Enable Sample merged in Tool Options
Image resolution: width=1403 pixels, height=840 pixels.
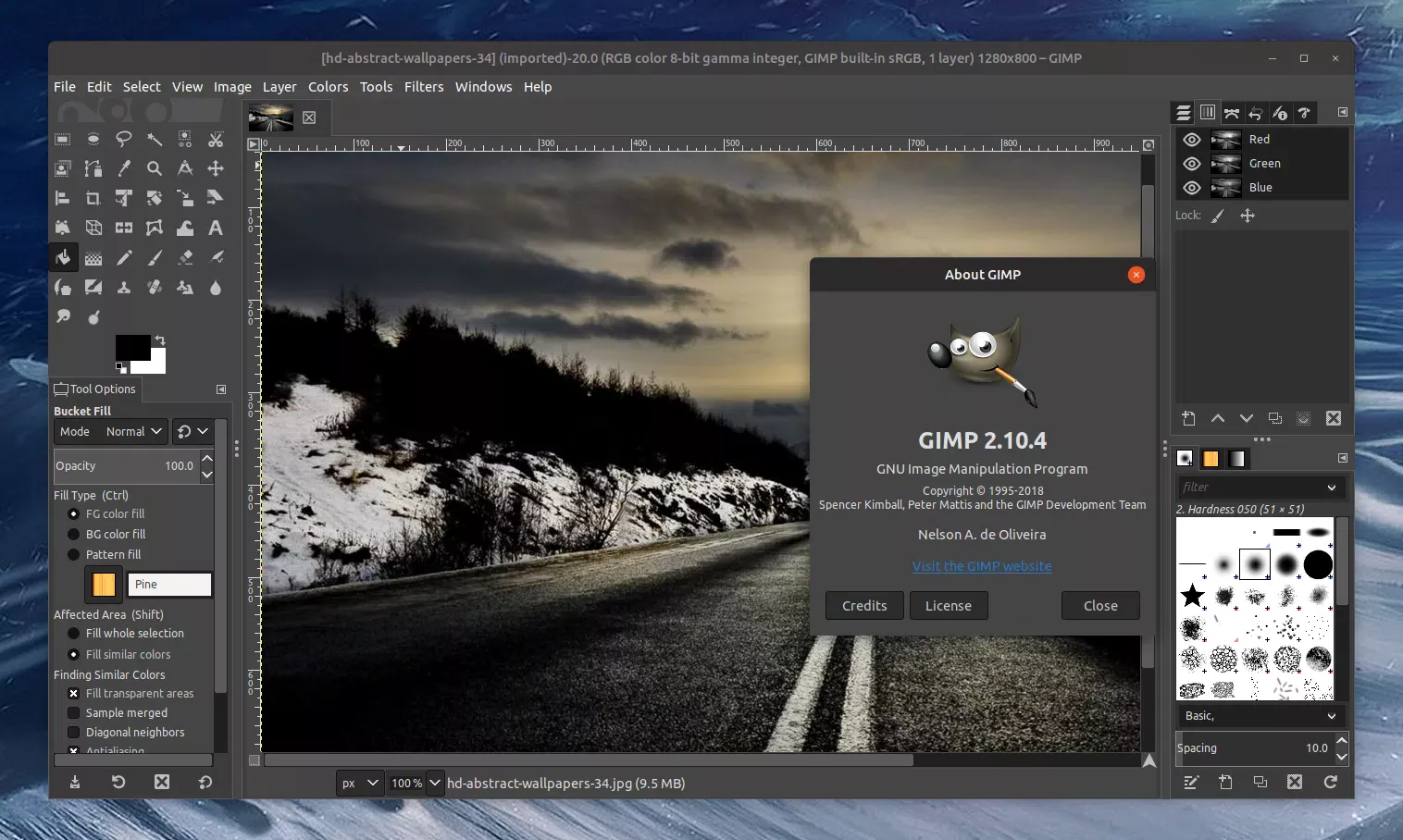tap(72, 712)
